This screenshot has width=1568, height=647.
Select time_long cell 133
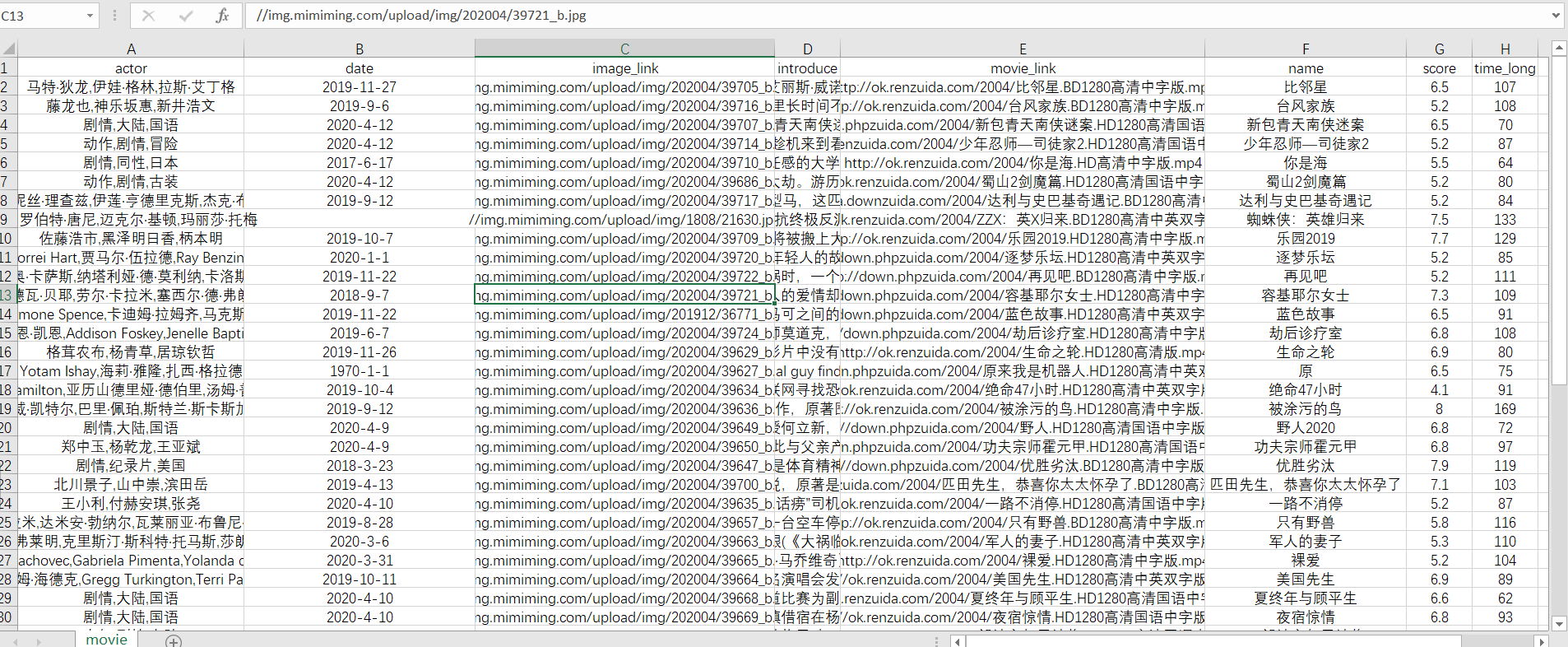pyautogui.click(x=1505, y=220)
